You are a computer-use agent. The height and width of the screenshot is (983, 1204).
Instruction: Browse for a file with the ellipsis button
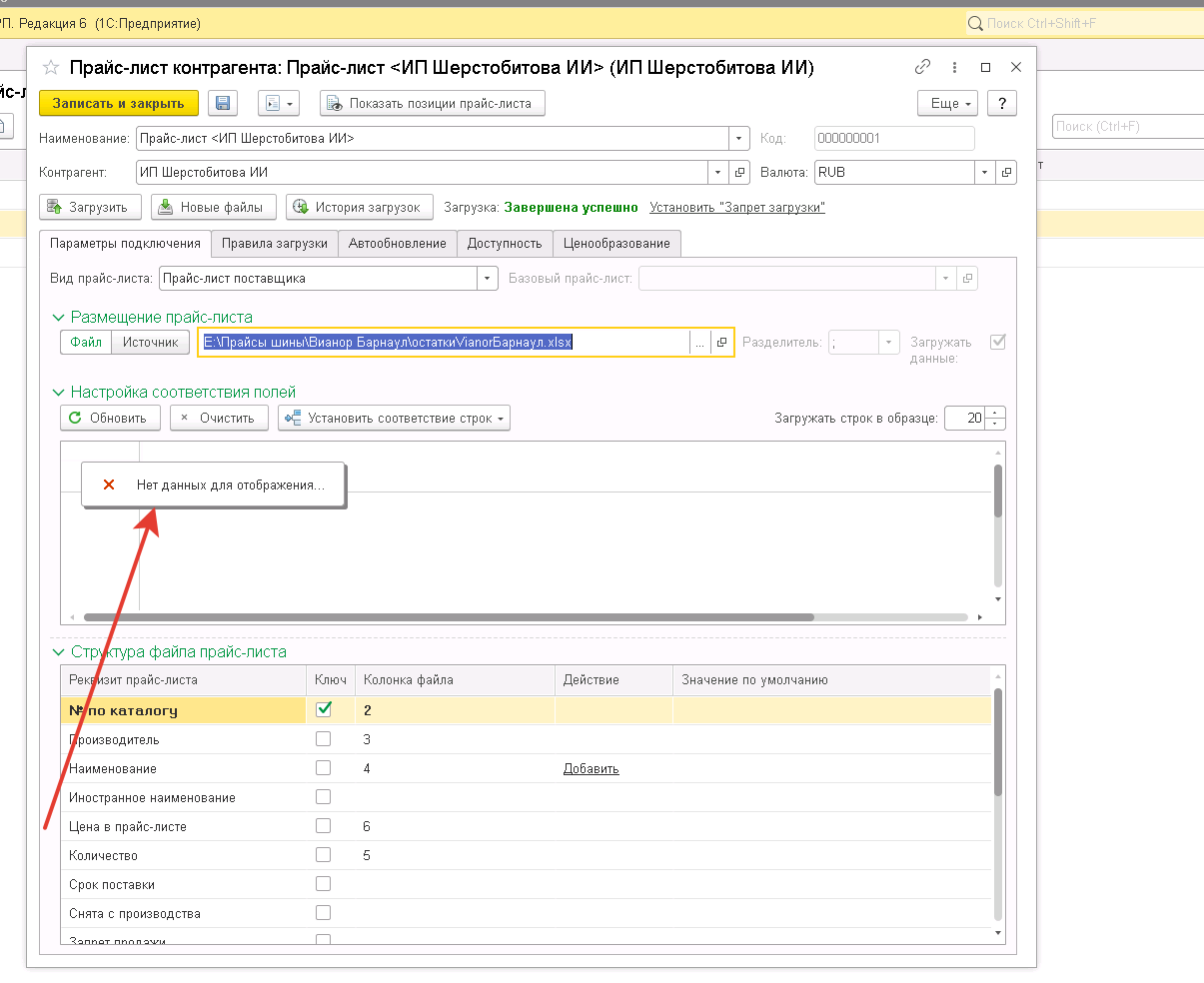(699, 343)
